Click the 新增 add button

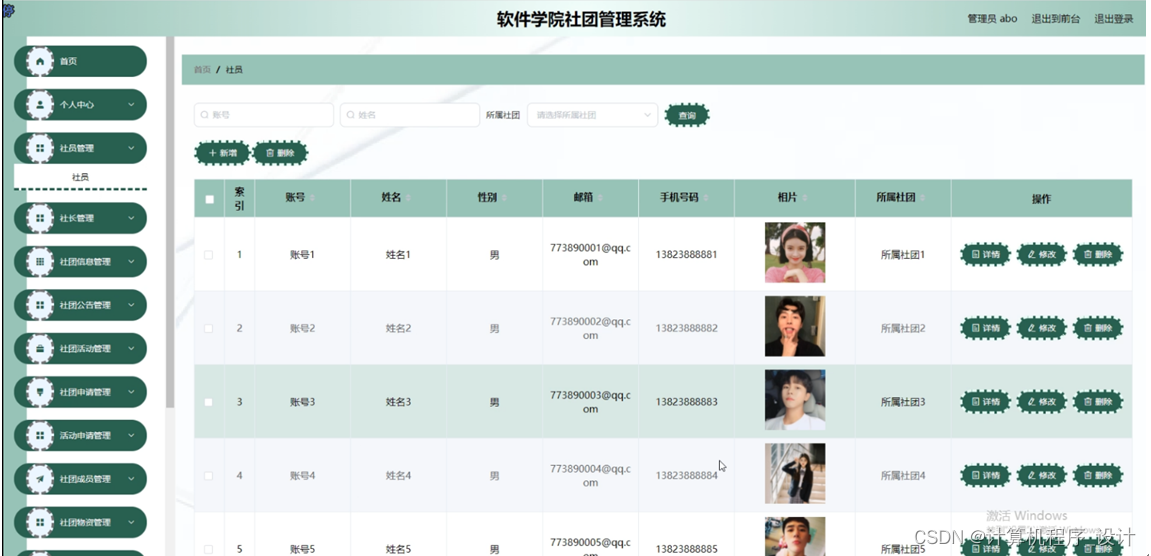(x=222, y=153)
